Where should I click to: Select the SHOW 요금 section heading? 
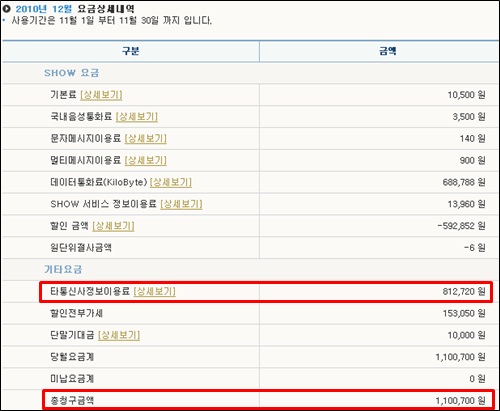point(72,73)
